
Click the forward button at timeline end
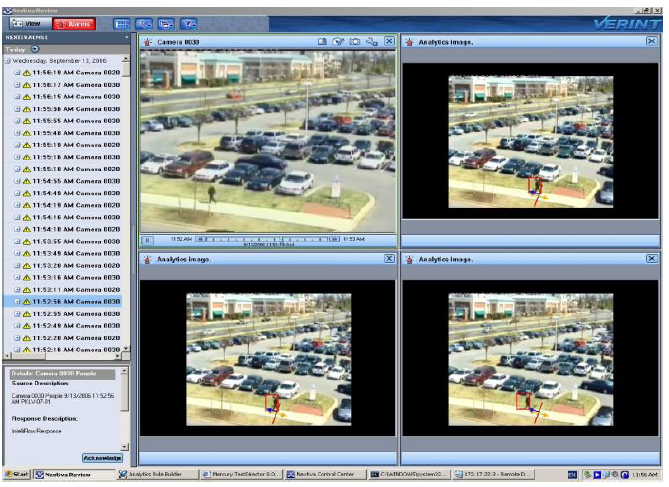pyautogui.click(x=334, y=239)
